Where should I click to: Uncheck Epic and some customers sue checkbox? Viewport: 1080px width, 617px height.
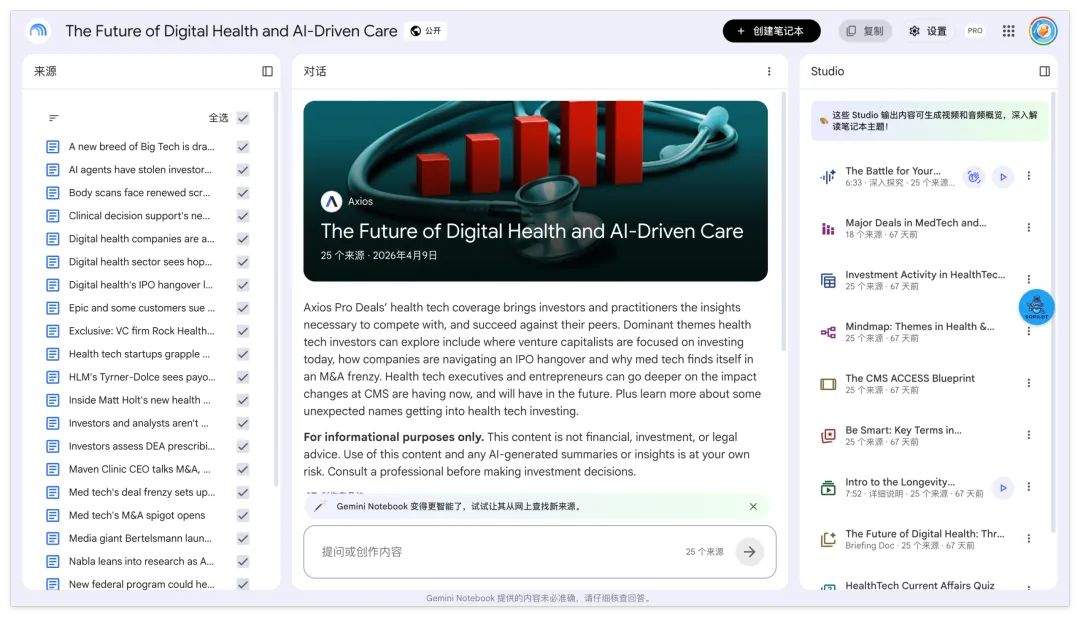click(x=242, y=308)
